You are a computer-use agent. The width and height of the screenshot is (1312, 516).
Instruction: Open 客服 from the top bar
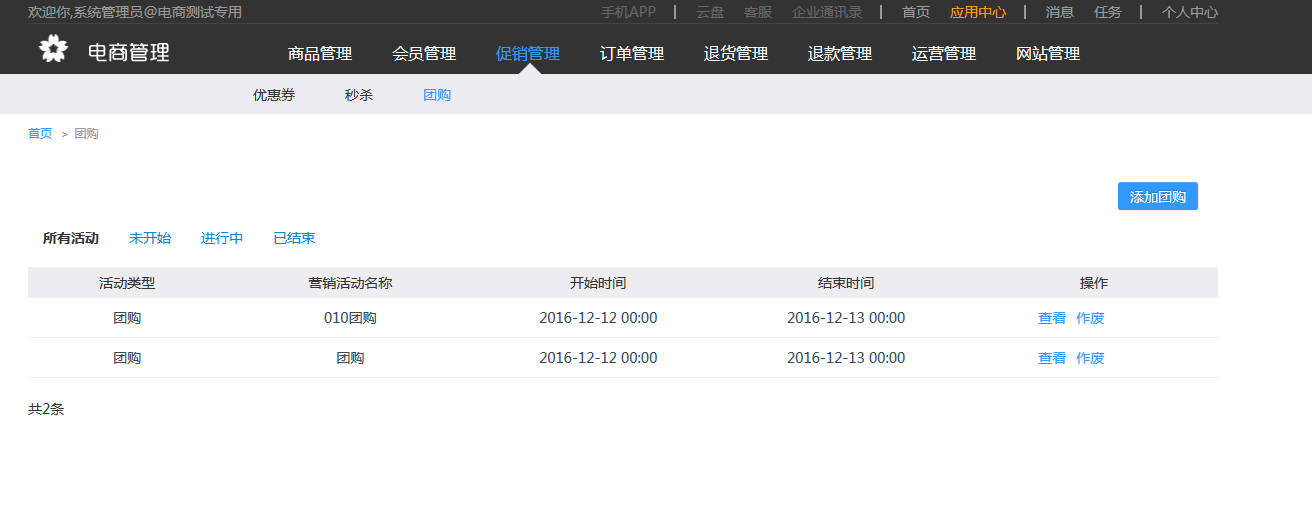758,12
